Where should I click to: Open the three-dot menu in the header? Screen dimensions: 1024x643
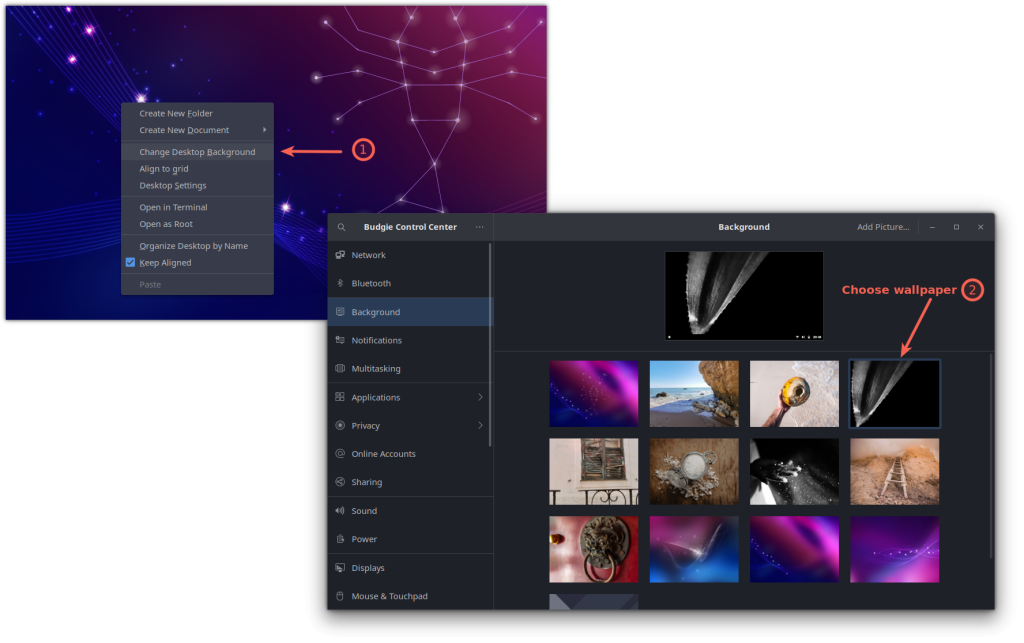(479, 227)
